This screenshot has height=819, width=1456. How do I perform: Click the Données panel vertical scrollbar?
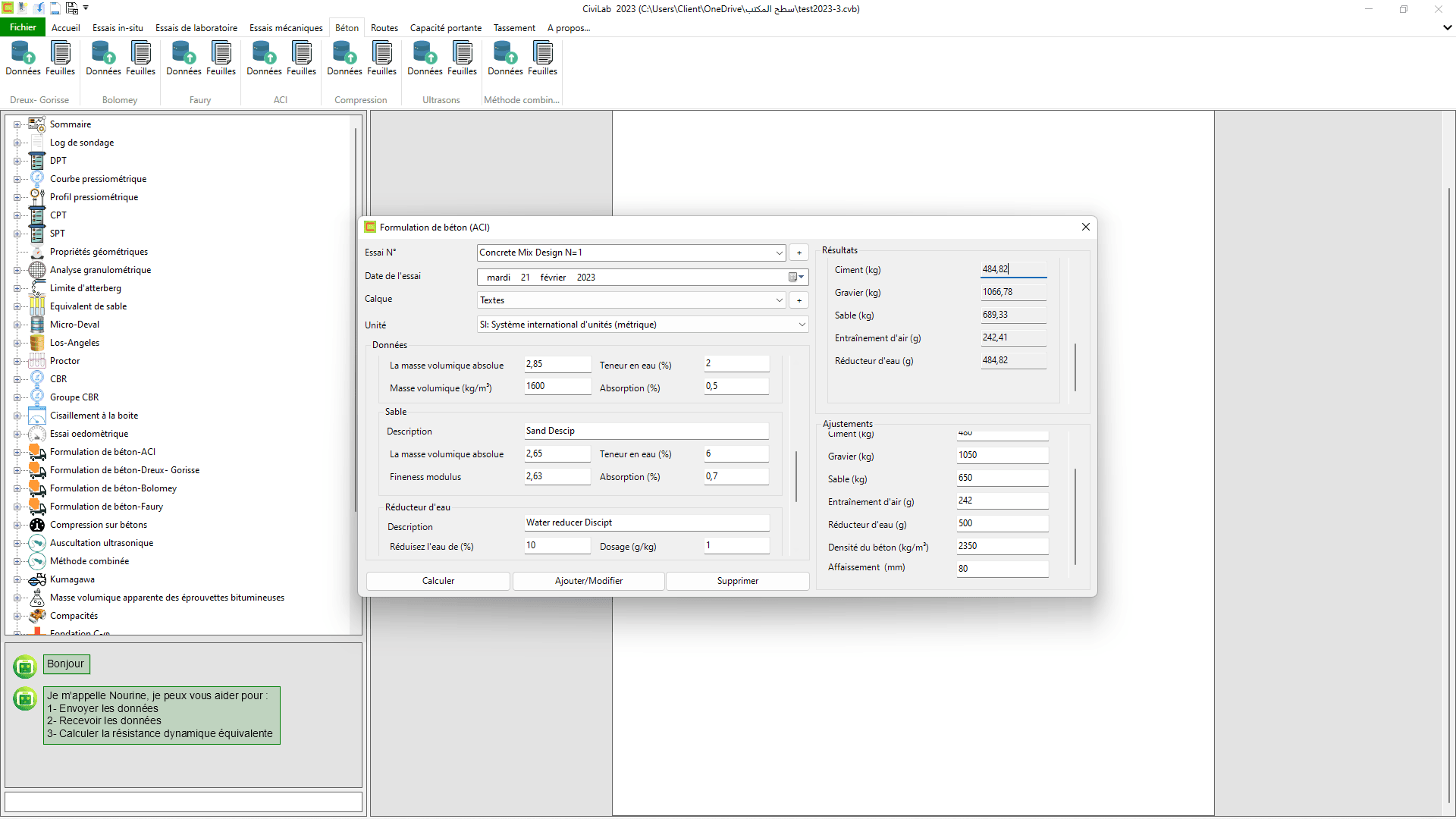[x=796, y=476]
